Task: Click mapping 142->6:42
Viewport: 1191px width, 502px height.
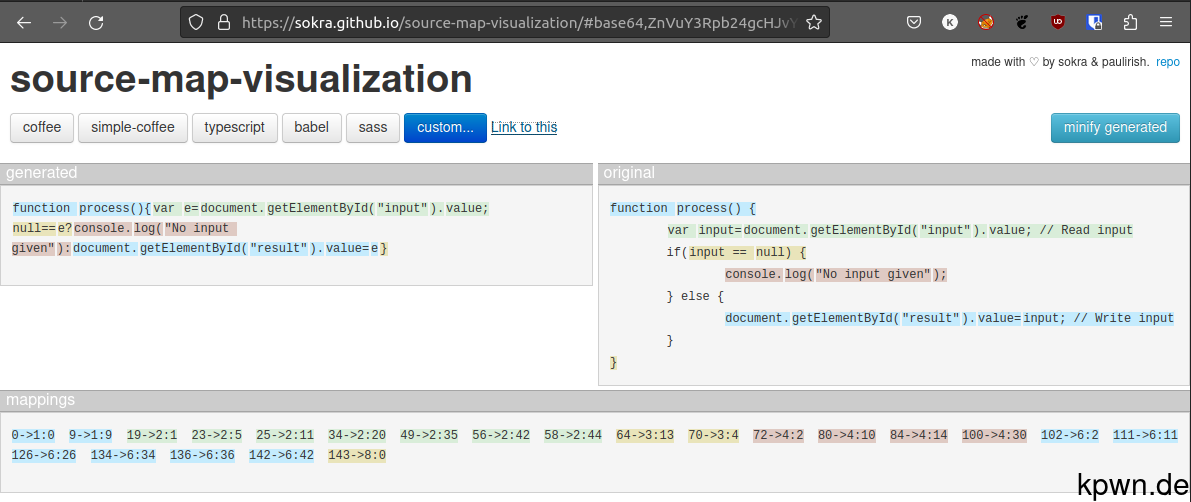Action: pos(282,456)
